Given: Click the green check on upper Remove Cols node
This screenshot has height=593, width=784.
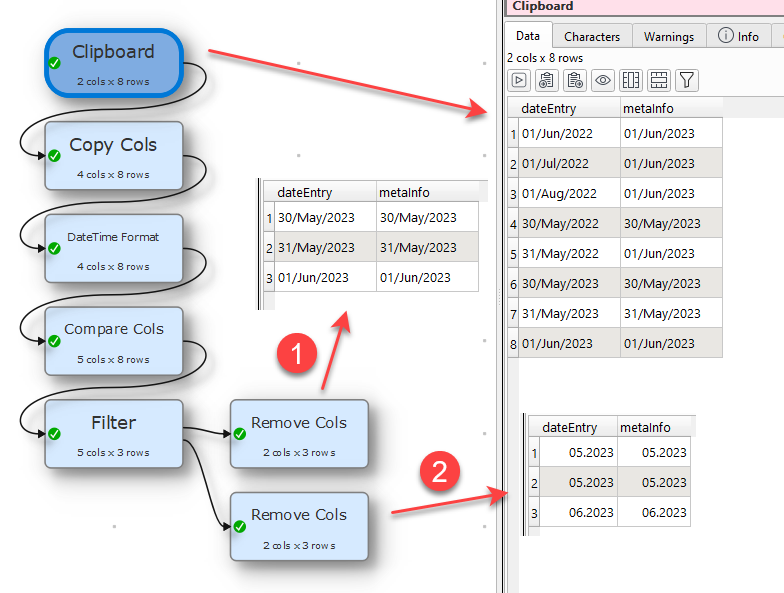Looking at the screenshot, I should point(240,434).
